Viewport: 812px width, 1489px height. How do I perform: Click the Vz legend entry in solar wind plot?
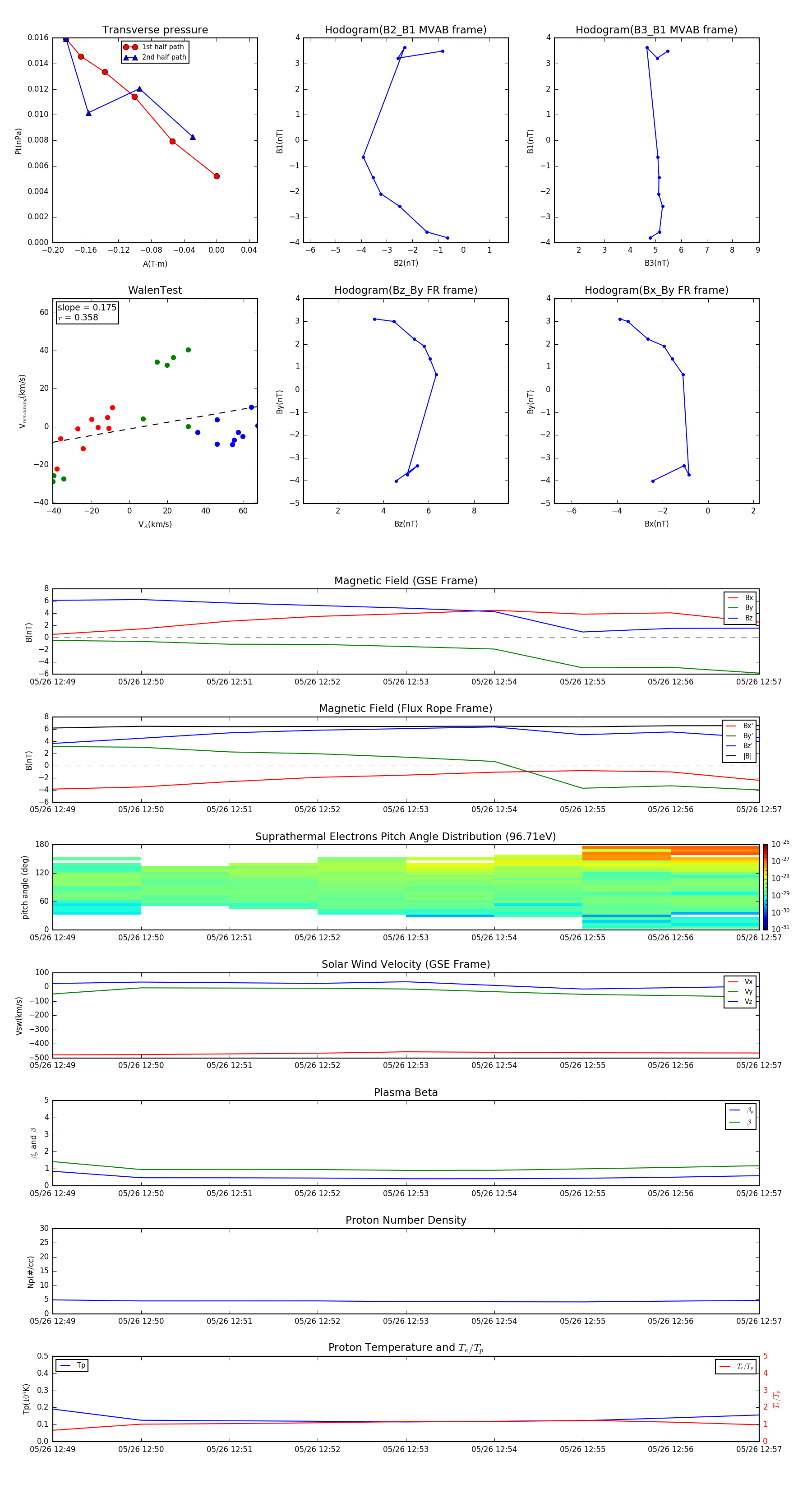point(740,1002)
